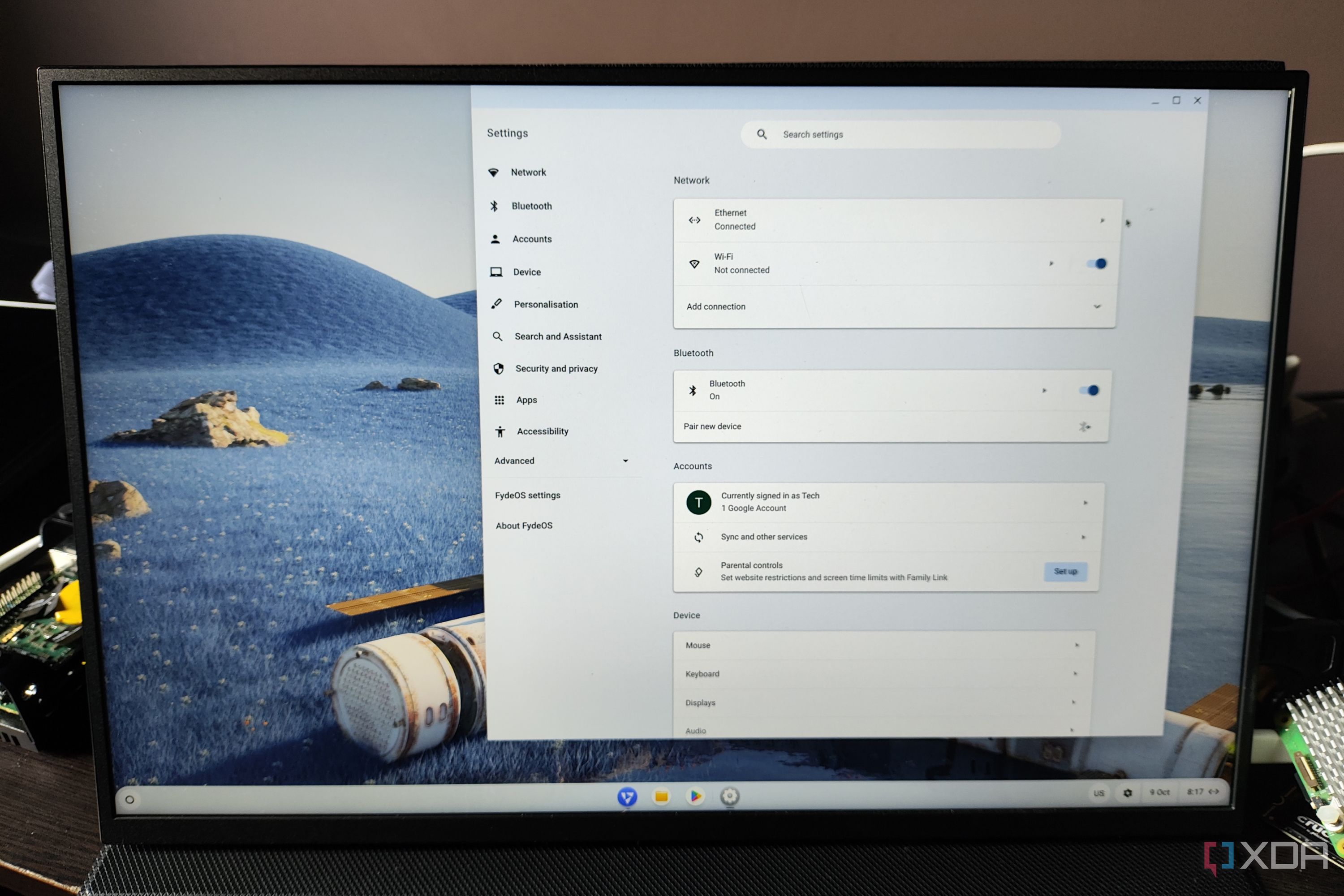This screenshot has height=896, width=1344.
Task: Go to Device in settings menu
Action: click(x=527, y=272)
